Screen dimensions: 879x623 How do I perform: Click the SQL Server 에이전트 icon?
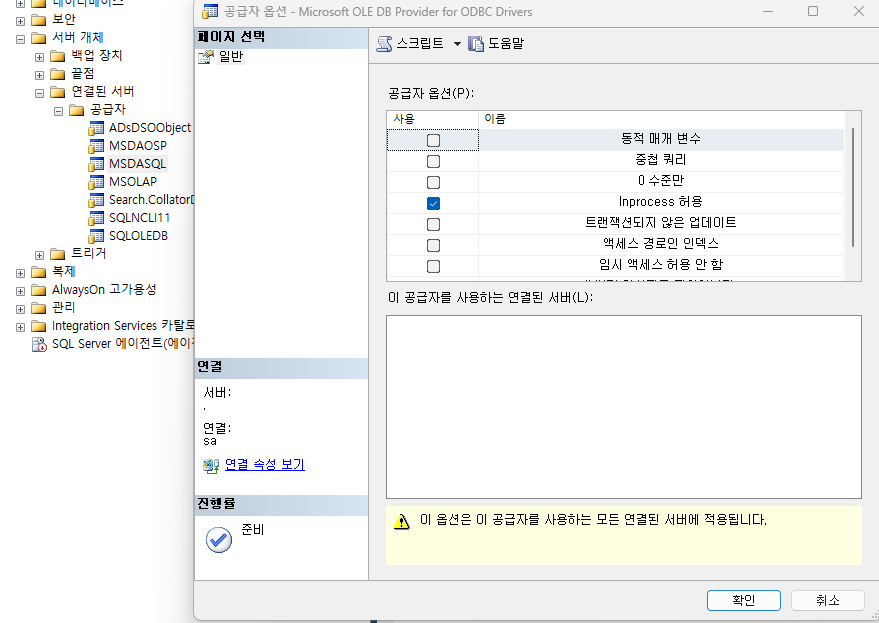[x=39, y=344]
